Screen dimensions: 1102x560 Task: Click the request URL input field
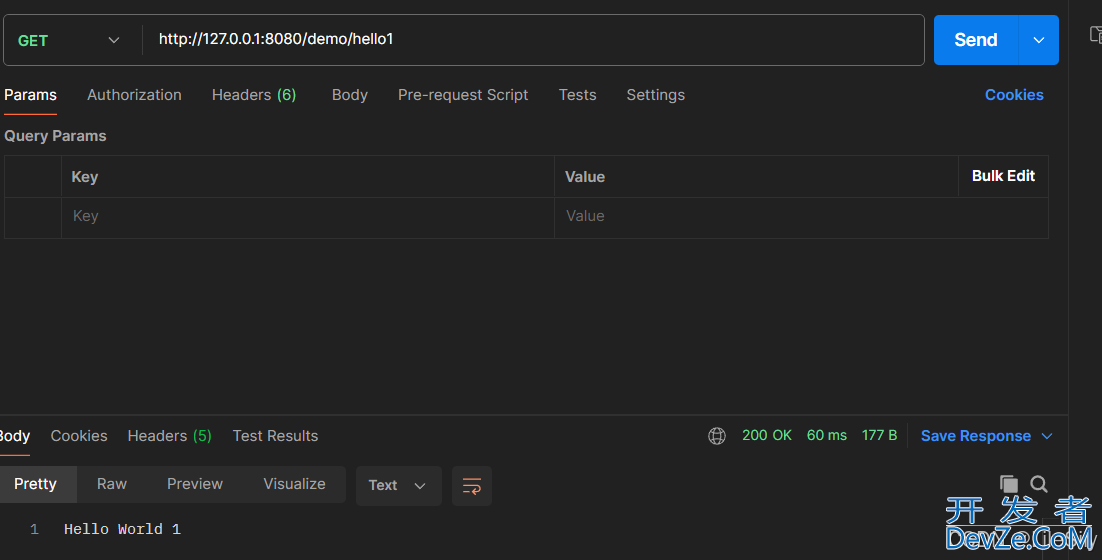[x=533, y=39]
